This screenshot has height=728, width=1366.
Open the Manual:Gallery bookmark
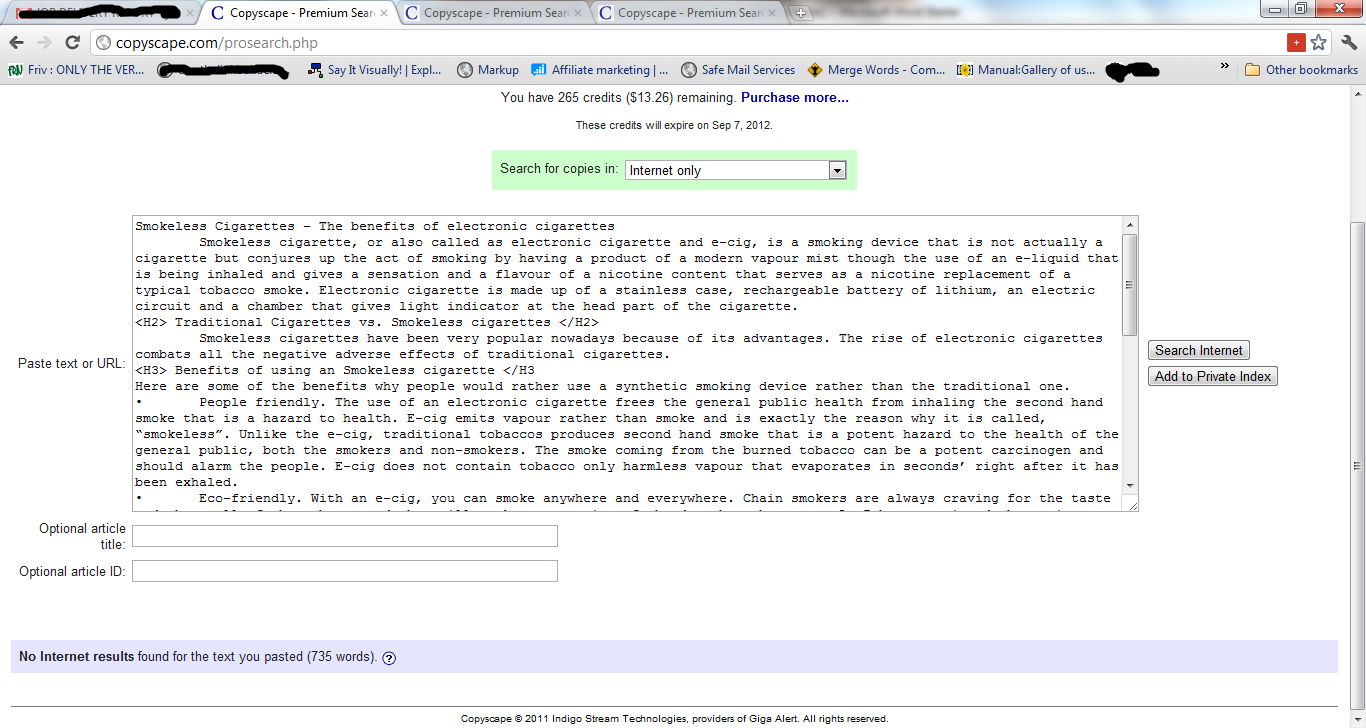point(1026,70)
